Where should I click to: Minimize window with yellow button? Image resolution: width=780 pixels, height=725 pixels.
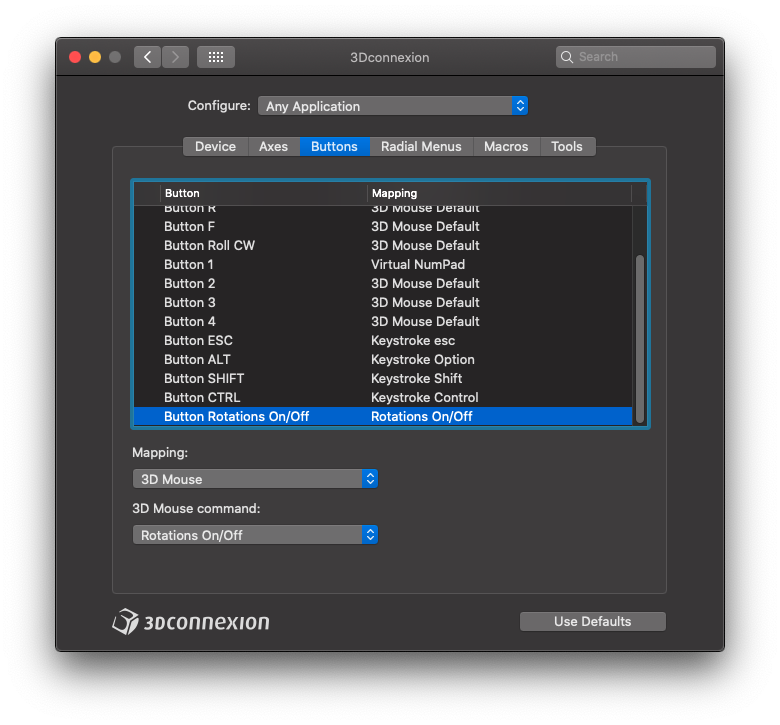coord(95,57)
